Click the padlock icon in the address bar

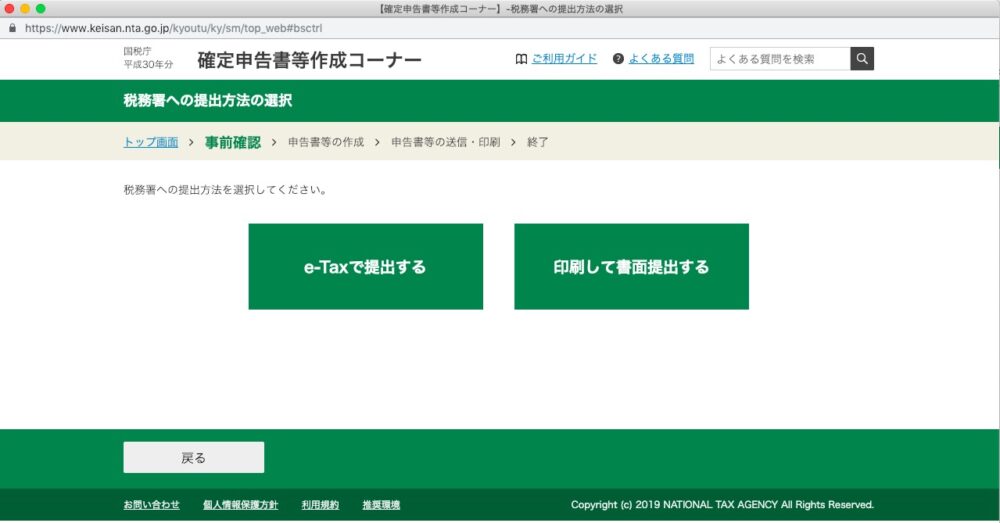[11, 28]
